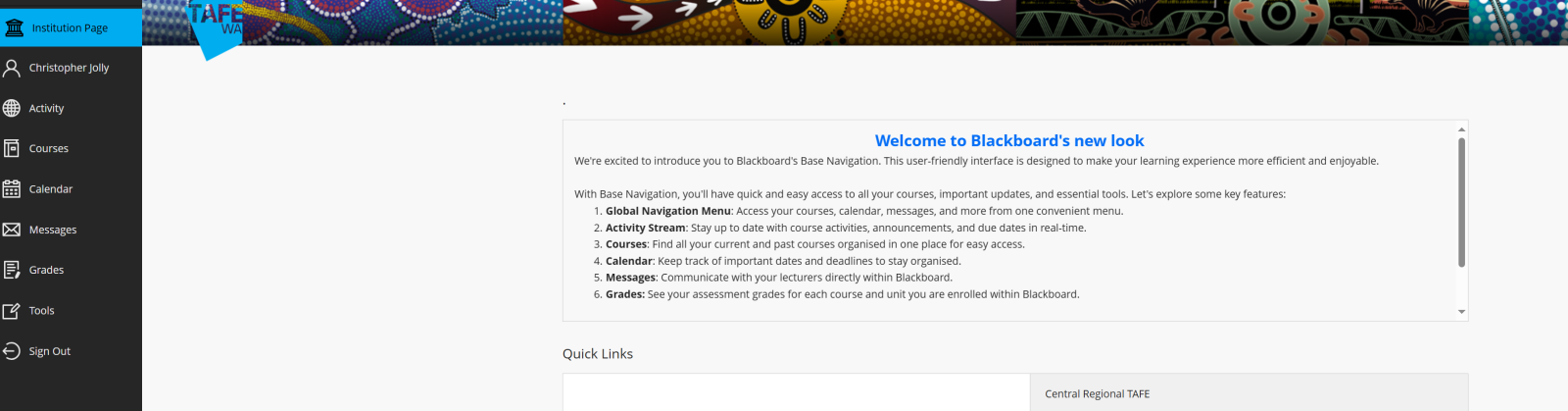The image size is (1568, 411).
Task: Select the Courses menu label
Action: click(x=49, y=149)
